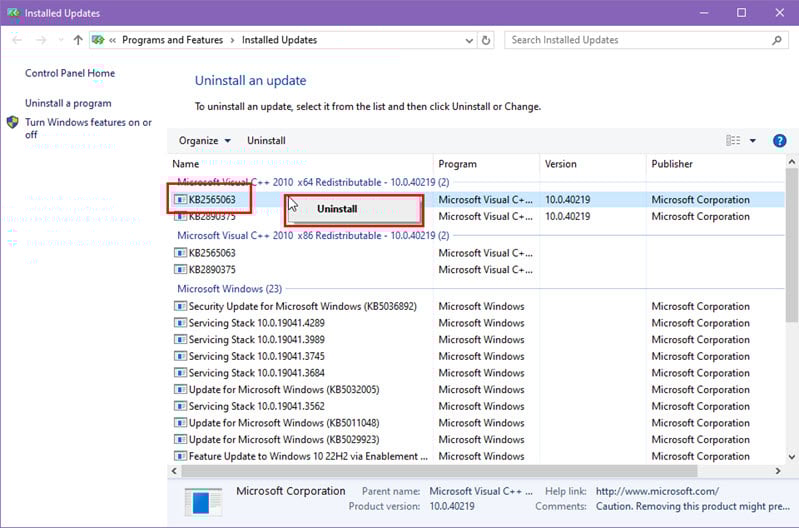Open the Organize dropdown menu
The height and width of the screenshot is (528, 799).
204,141
